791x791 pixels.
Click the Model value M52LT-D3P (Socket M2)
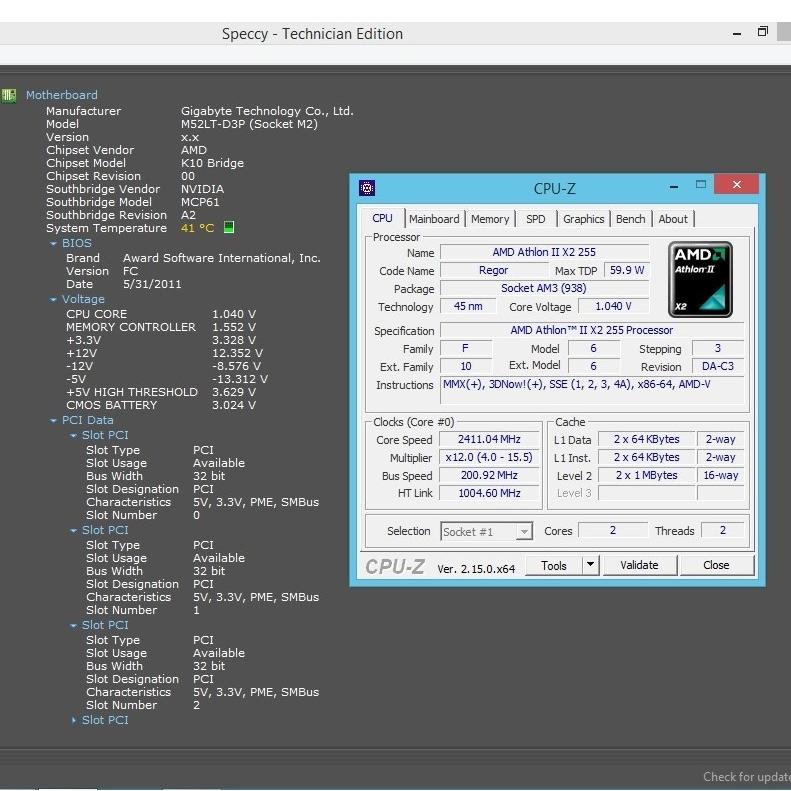249,124
